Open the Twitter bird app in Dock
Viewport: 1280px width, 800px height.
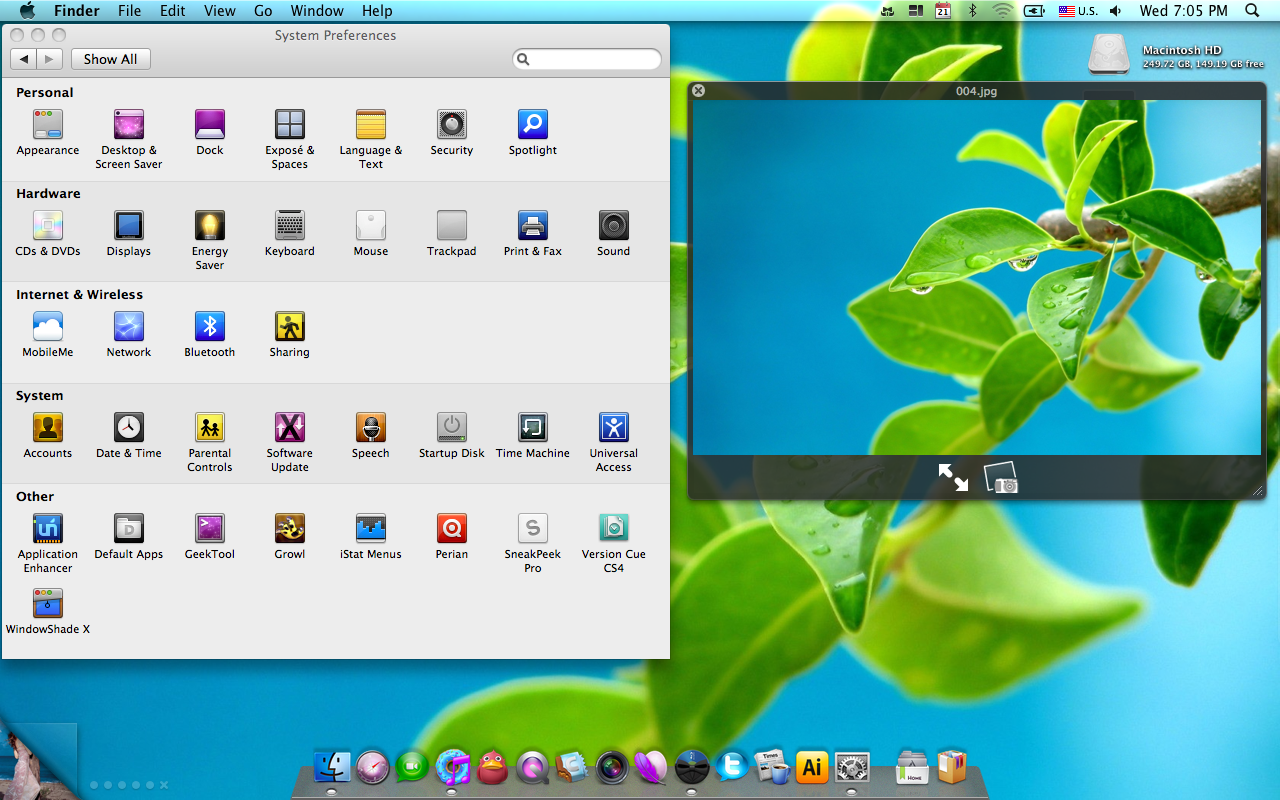732,767
